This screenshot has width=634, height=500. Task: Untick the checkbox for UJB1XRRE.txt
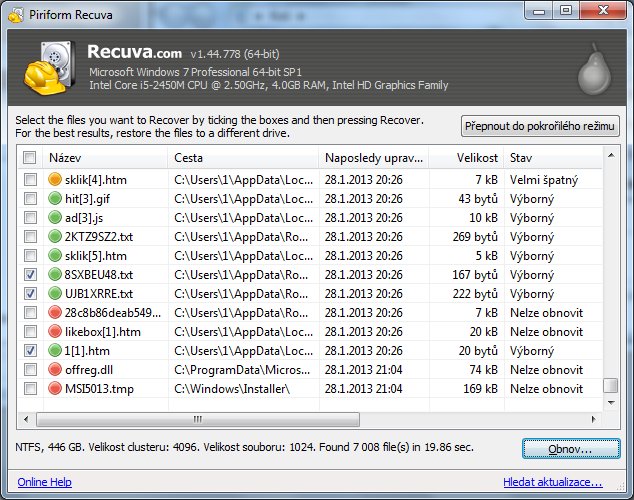coord(30,293)
